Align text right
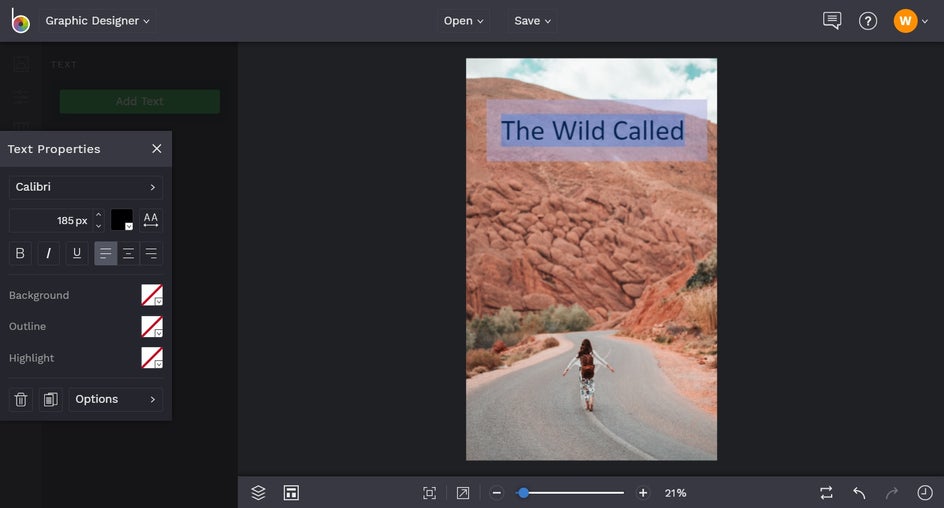This screenshot has height=508, width=944. (151, 253)
